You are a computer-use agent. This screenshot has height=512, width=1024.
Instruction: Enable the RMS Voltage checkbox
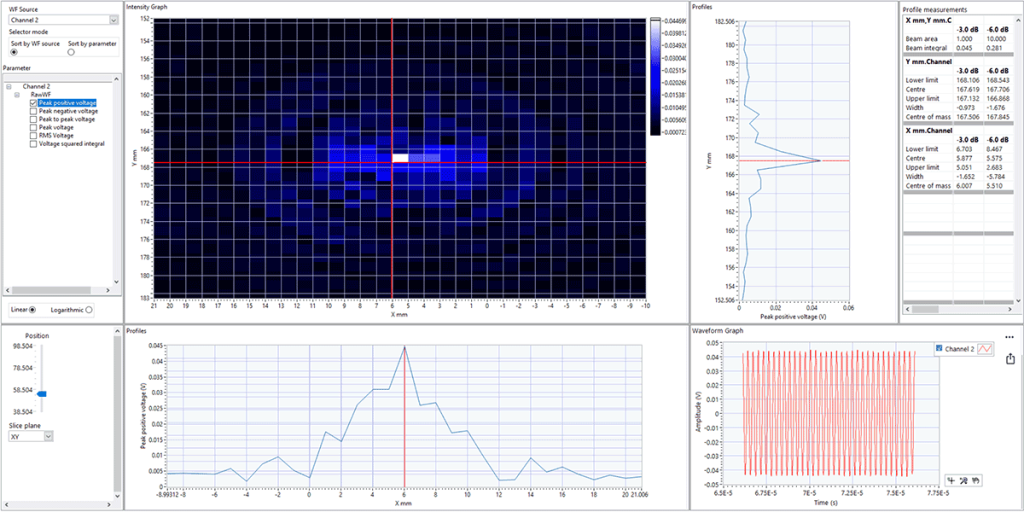[x=33, y=135]
